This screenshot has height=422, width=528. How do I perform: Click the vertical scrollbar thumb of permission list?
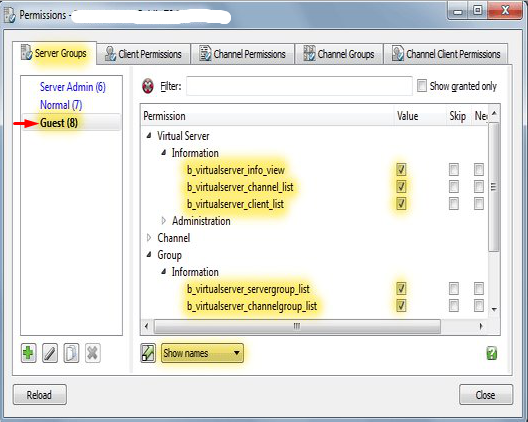pyautogui.click(x=494, y=187)
